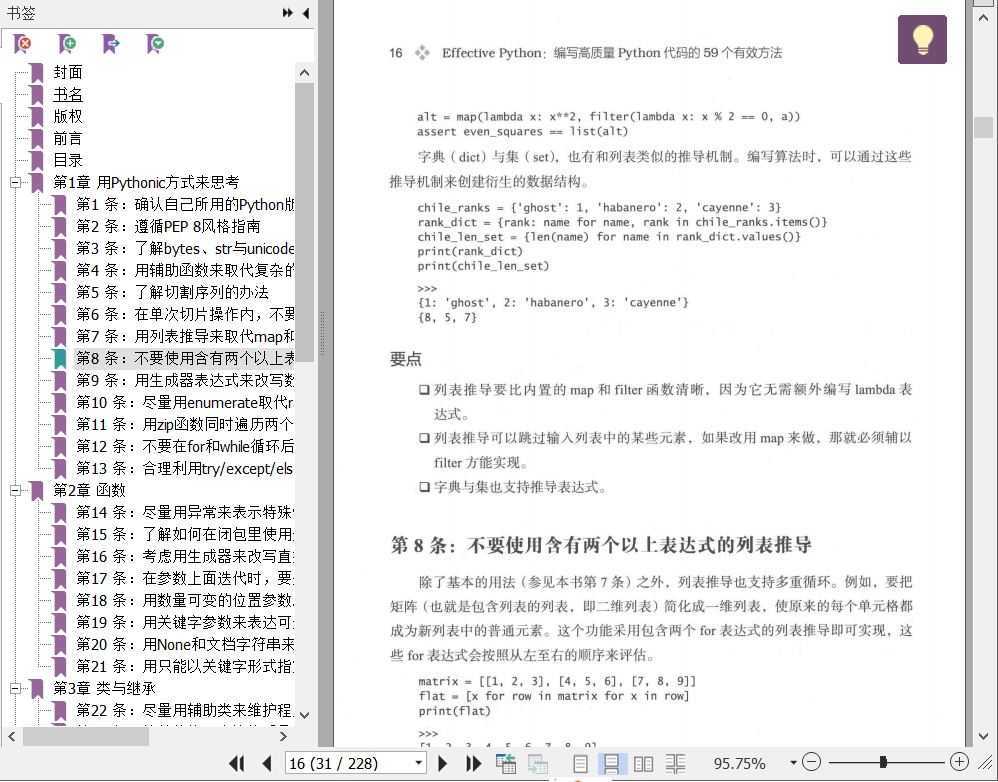
Task: Click the document vertical scrollbar thumb
Action: (983, 127)
